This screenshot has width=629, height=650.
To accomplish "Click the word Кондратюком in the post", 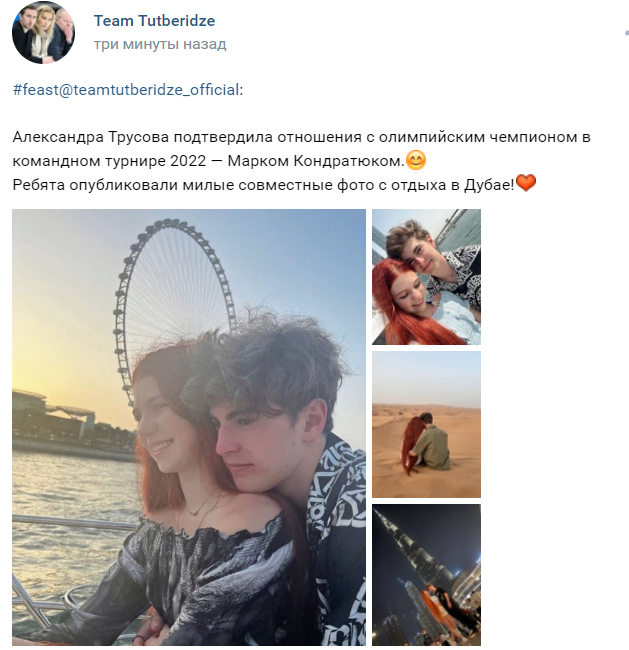I will (348, 161).
